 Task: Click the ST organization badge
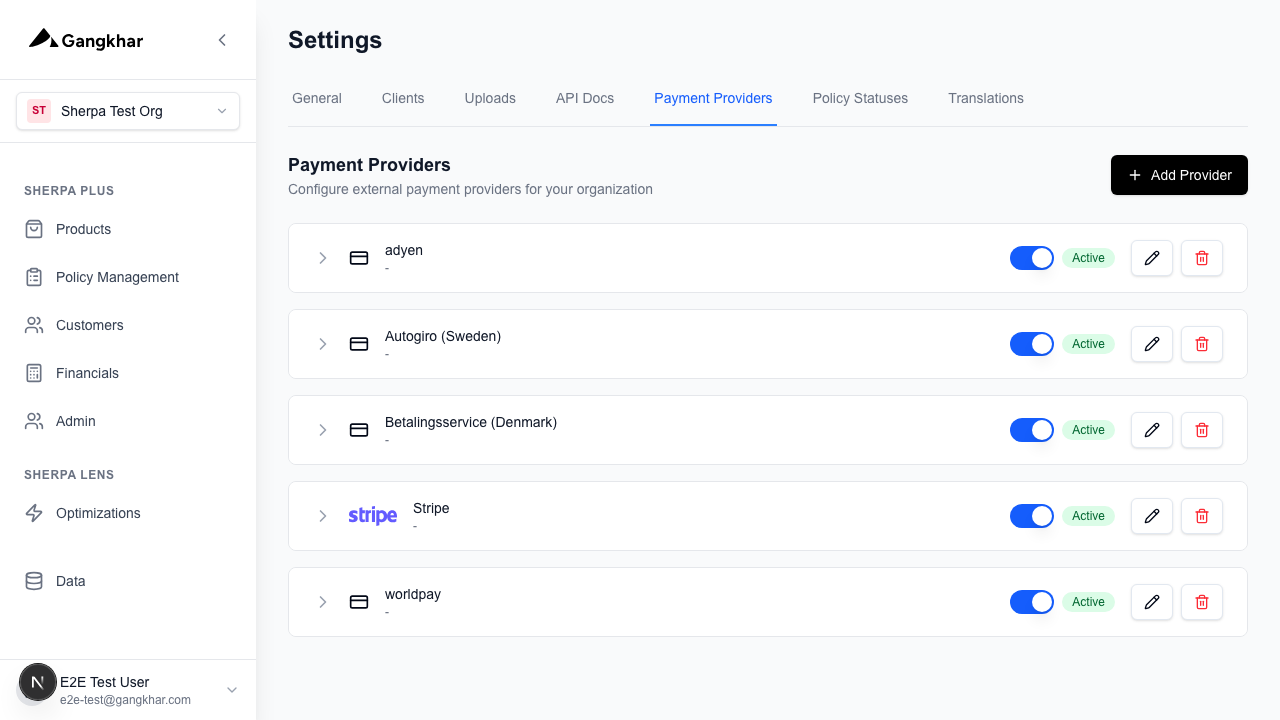click(39, 111)
